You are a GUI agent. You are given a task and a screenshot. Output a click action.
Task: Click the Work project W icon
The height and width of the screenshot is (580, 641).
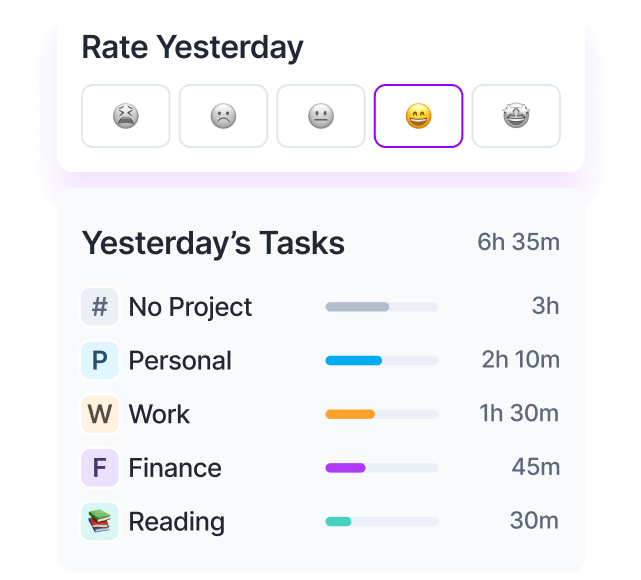(x=100, y=414)
